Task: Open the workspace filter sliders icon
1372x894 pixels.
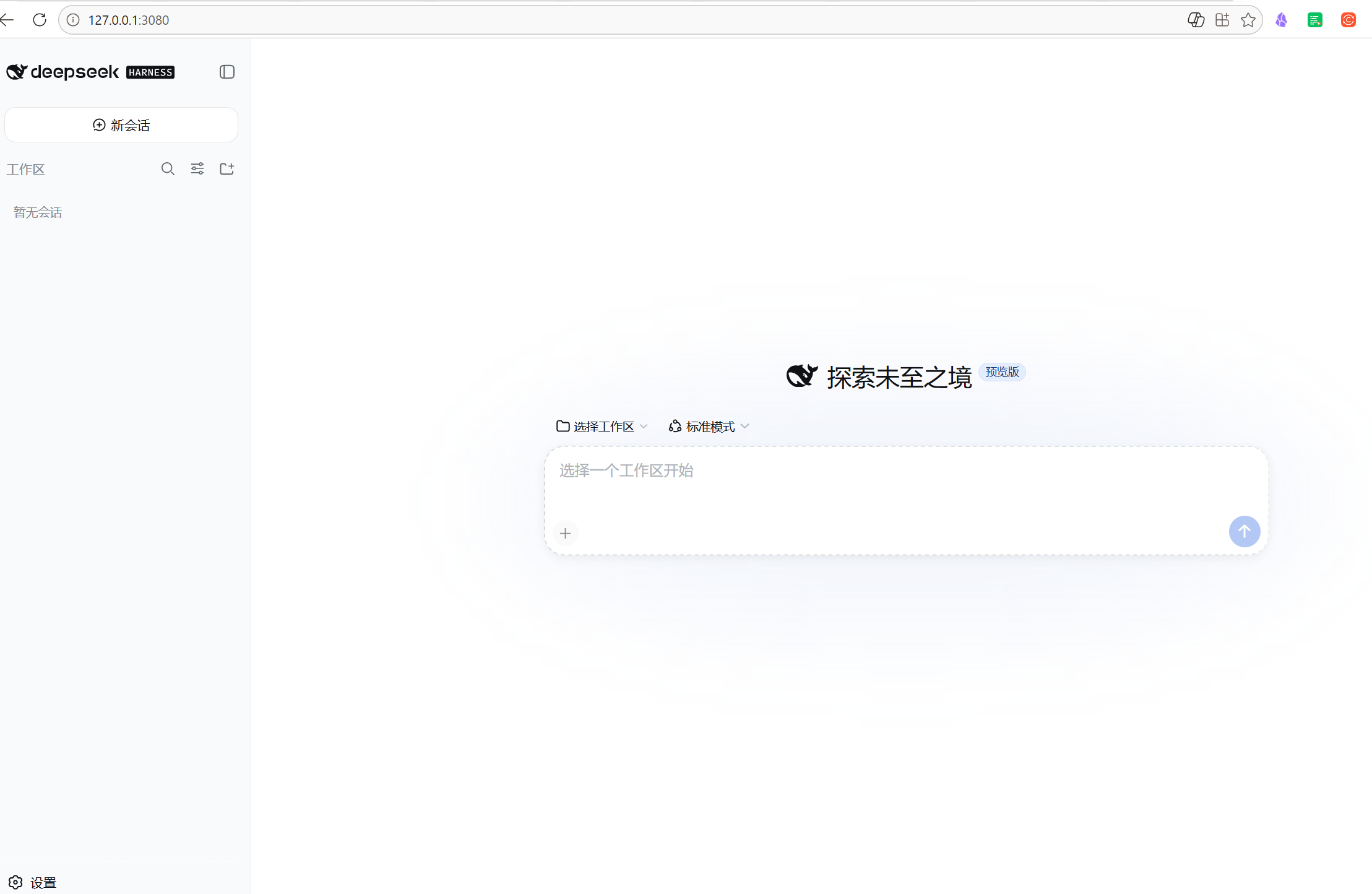Action: coord(197,169)
